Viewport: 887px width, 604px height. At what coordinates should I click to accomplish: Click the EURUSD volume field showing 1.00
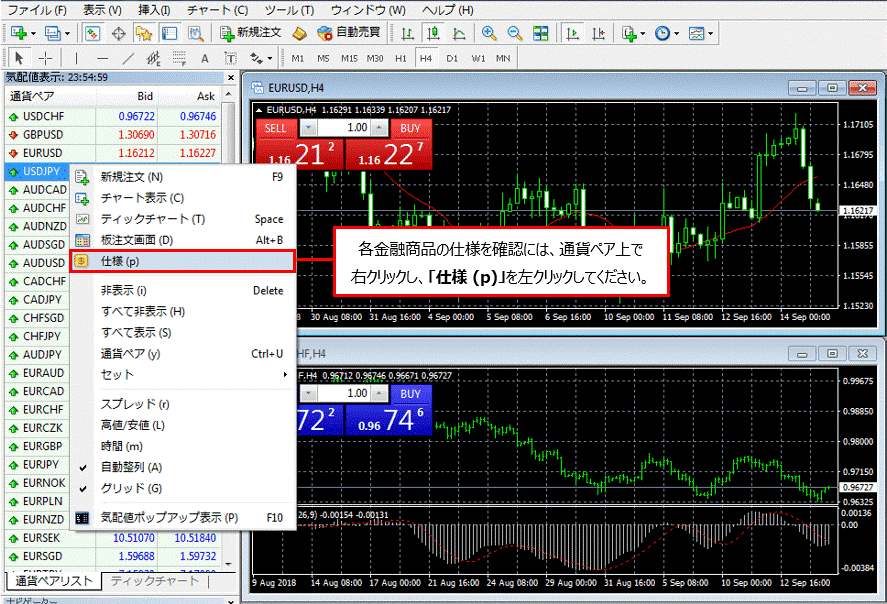[344, 128]
